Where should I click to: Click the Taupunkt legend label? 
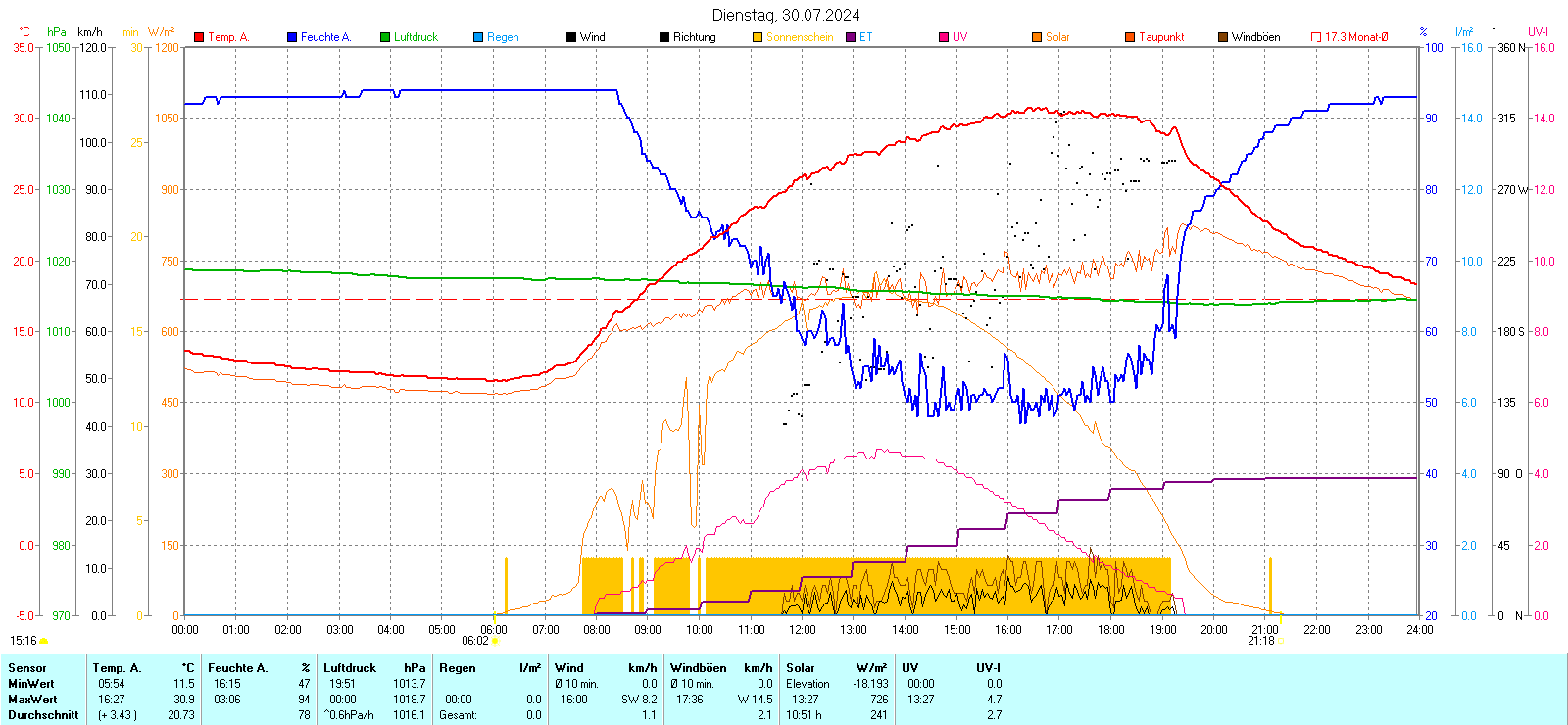1161,37
